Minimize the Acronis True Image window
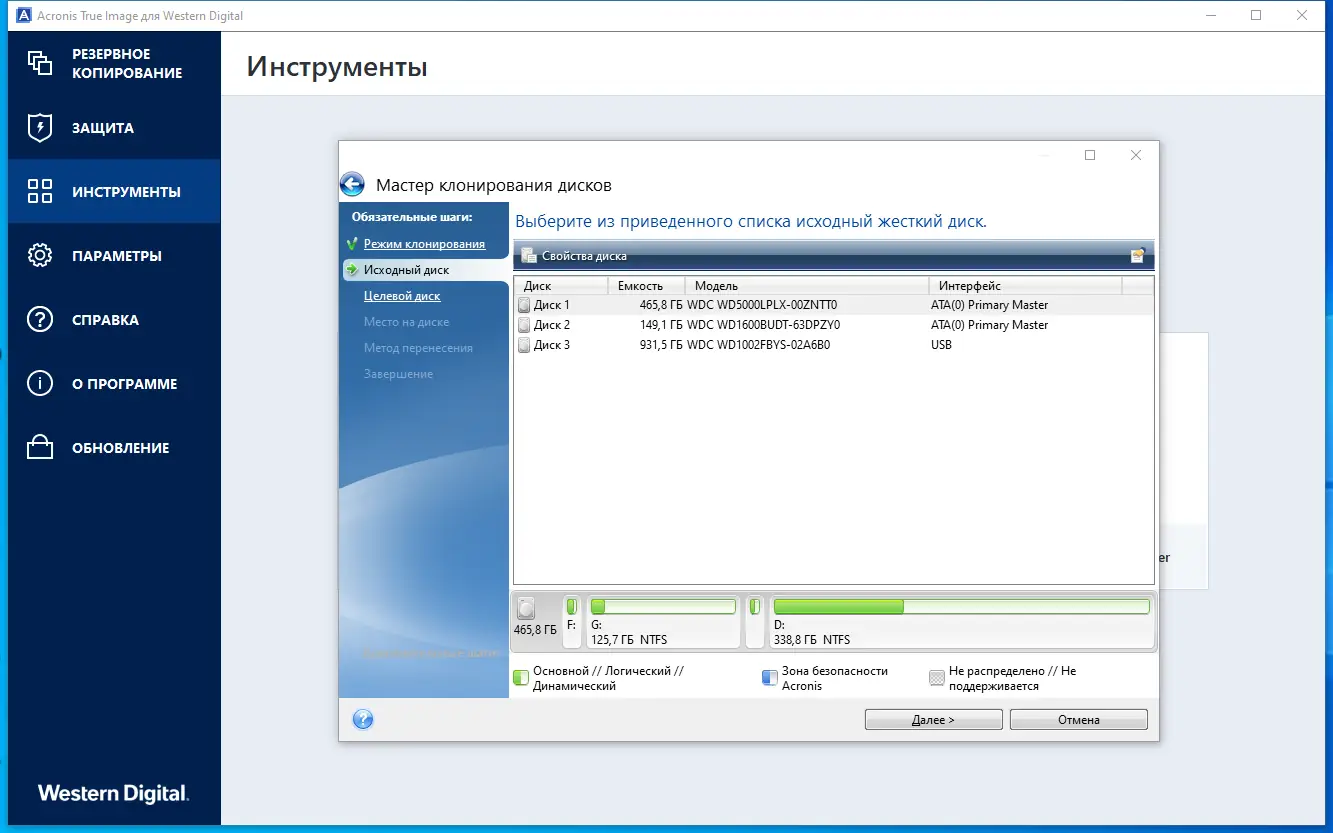 [x=1210, y=16]
